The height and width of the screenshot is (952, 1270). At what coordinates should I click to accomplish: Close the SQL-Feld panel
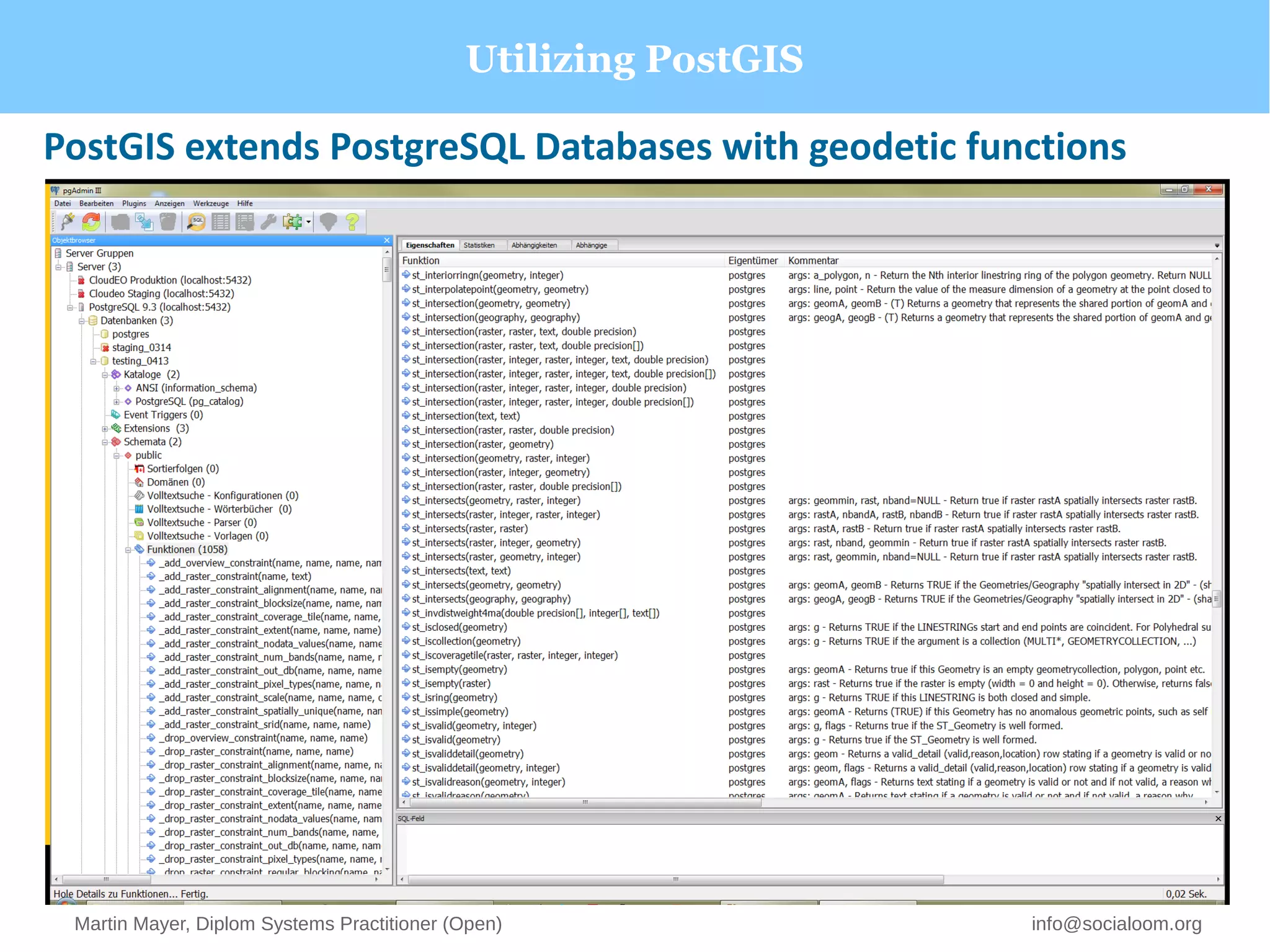tap(1218, 819)
